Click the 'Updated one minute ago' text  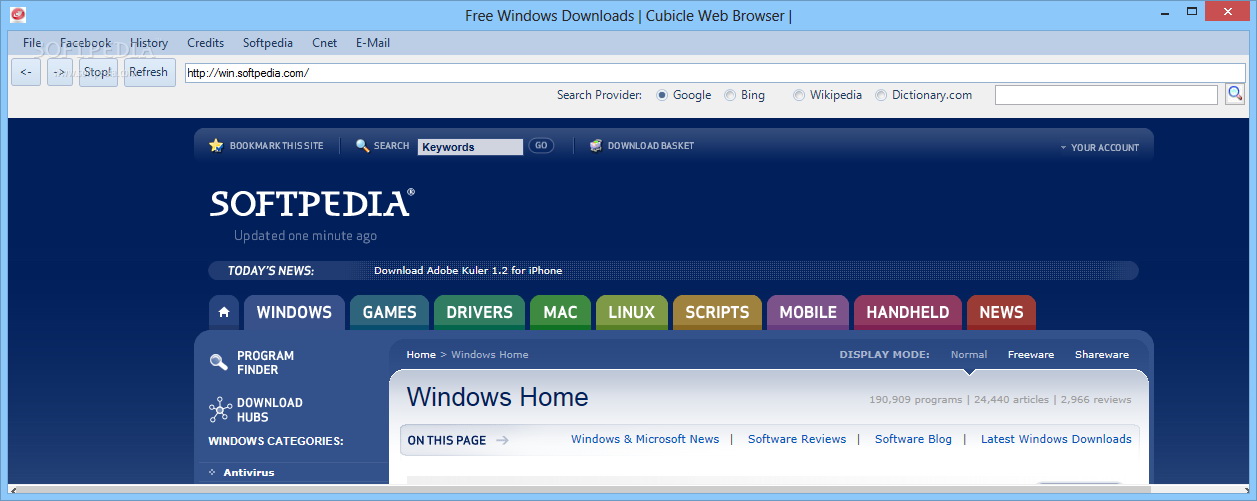click(x=305, y=236)
